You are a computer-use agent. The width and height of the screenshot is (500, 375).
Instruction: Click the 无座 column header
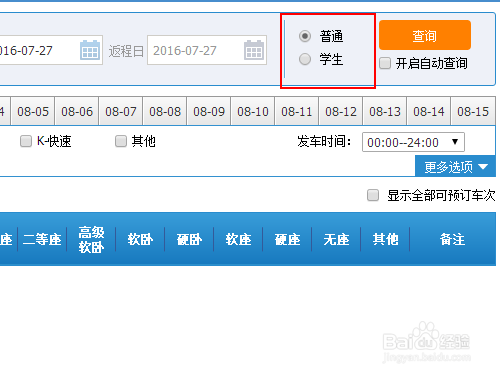tap(336, 239)
